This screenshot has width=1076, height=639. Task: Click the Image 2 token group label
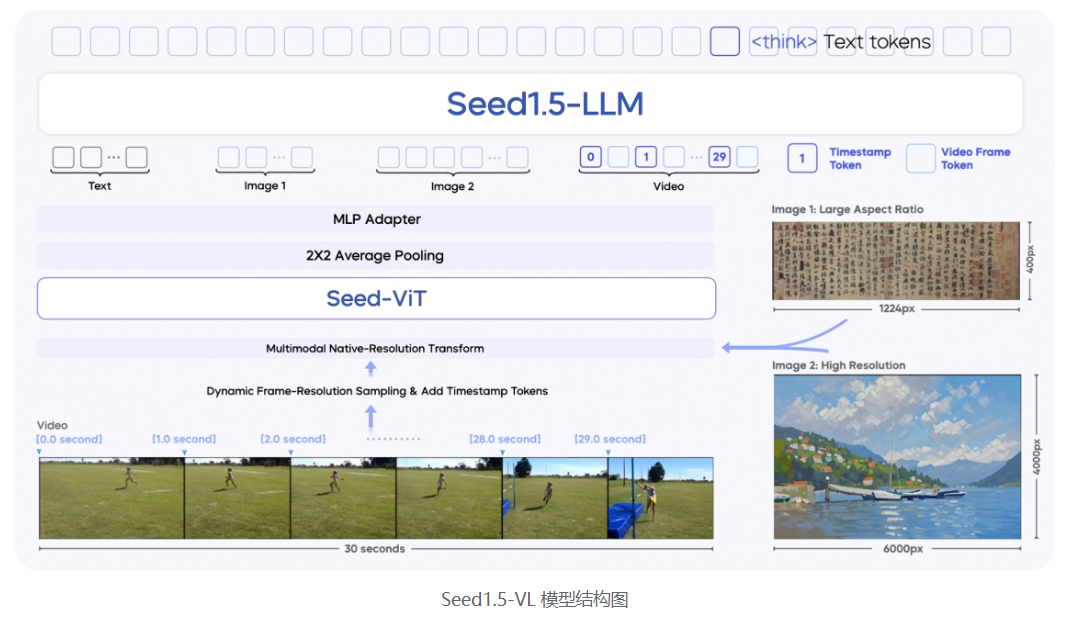click(452, 187)
